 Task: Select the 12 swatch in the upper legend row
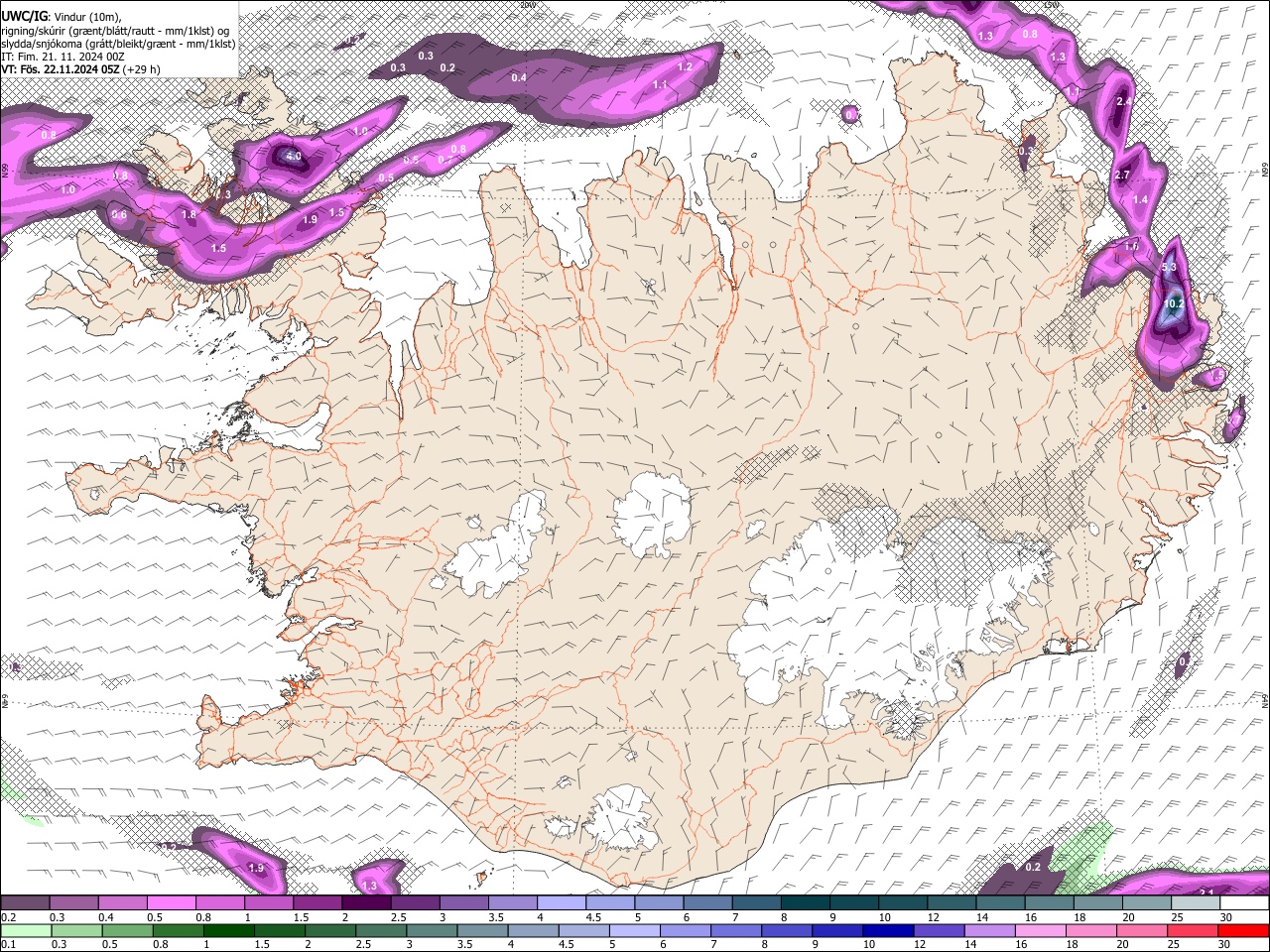(952, 902)
